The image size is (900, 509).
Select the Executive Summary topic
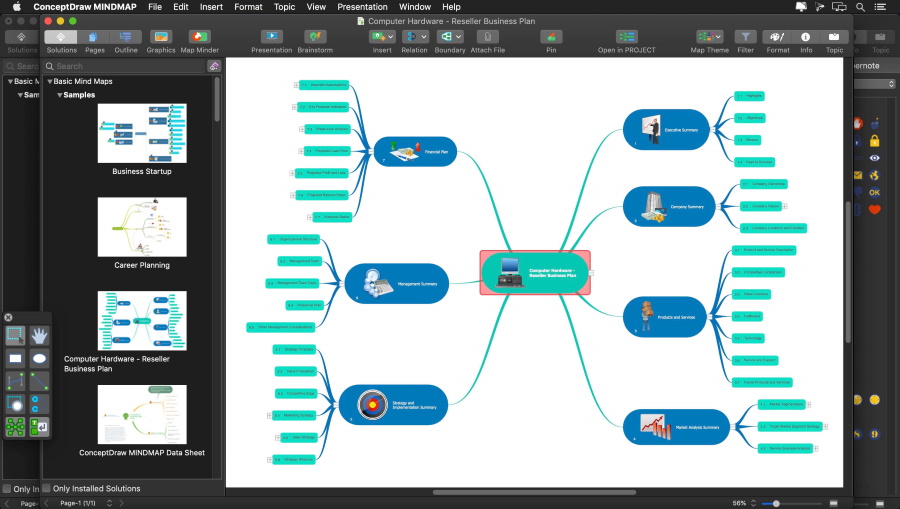tap(666, 130)
